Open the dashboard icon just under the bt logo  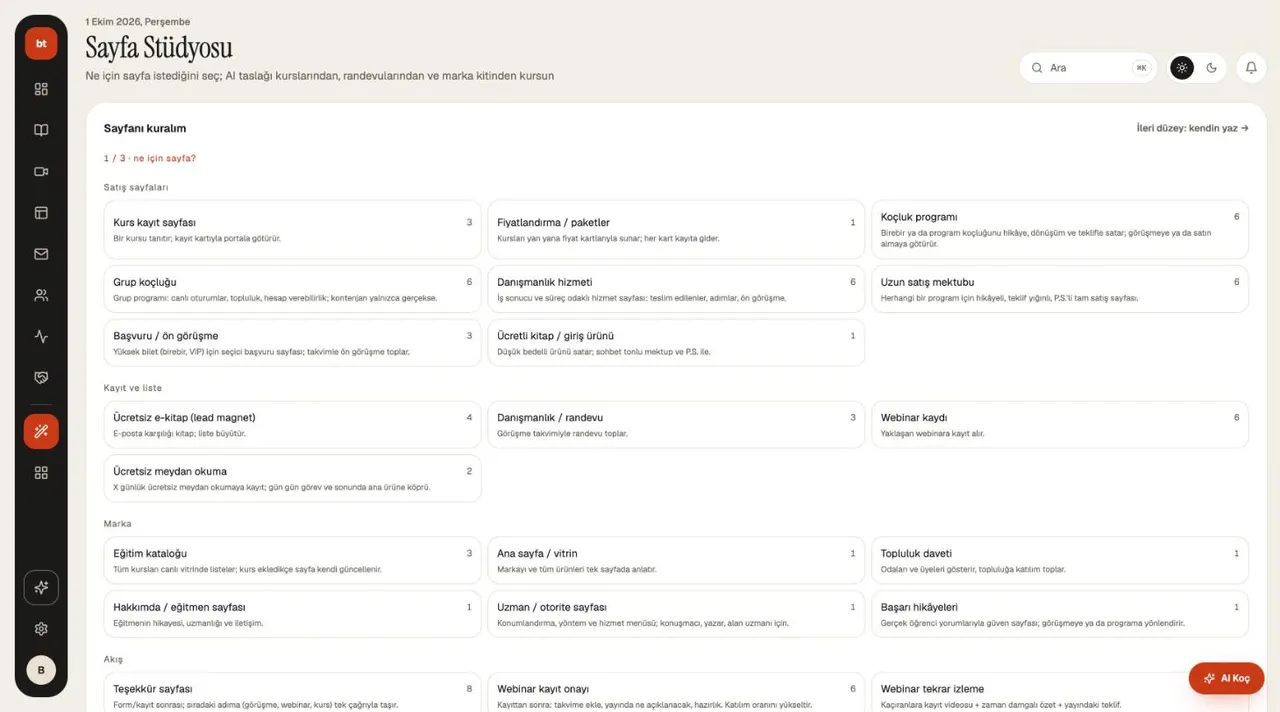click(x=41, y=89)
